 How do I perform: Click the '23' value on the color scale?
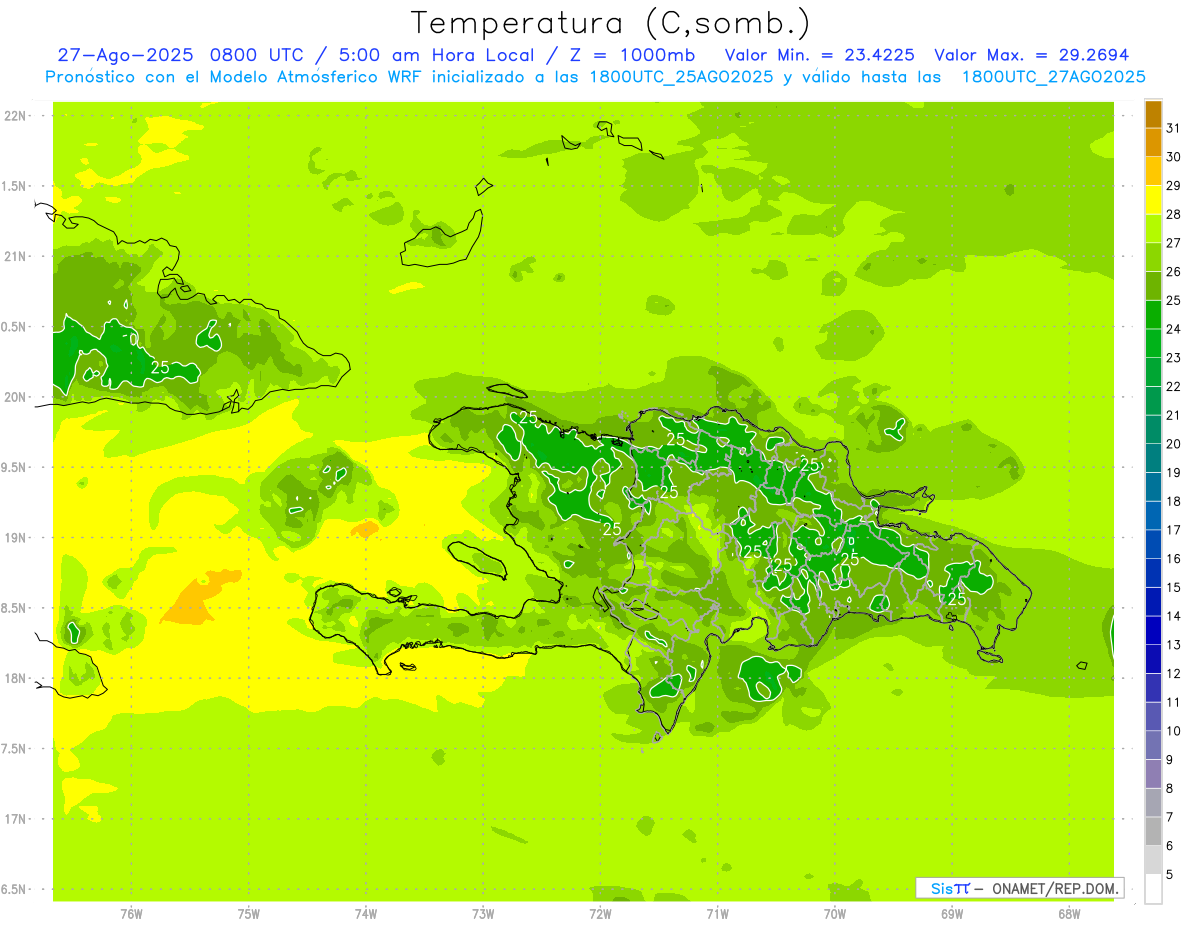tap(1174, 358)
